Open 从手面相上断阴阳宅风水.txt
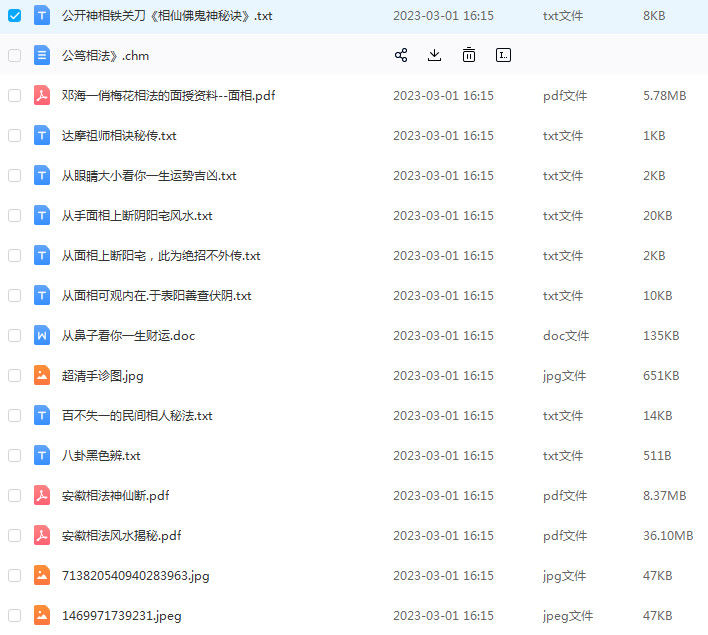Screen dimensions: 708x635 [x=137, y=216]
